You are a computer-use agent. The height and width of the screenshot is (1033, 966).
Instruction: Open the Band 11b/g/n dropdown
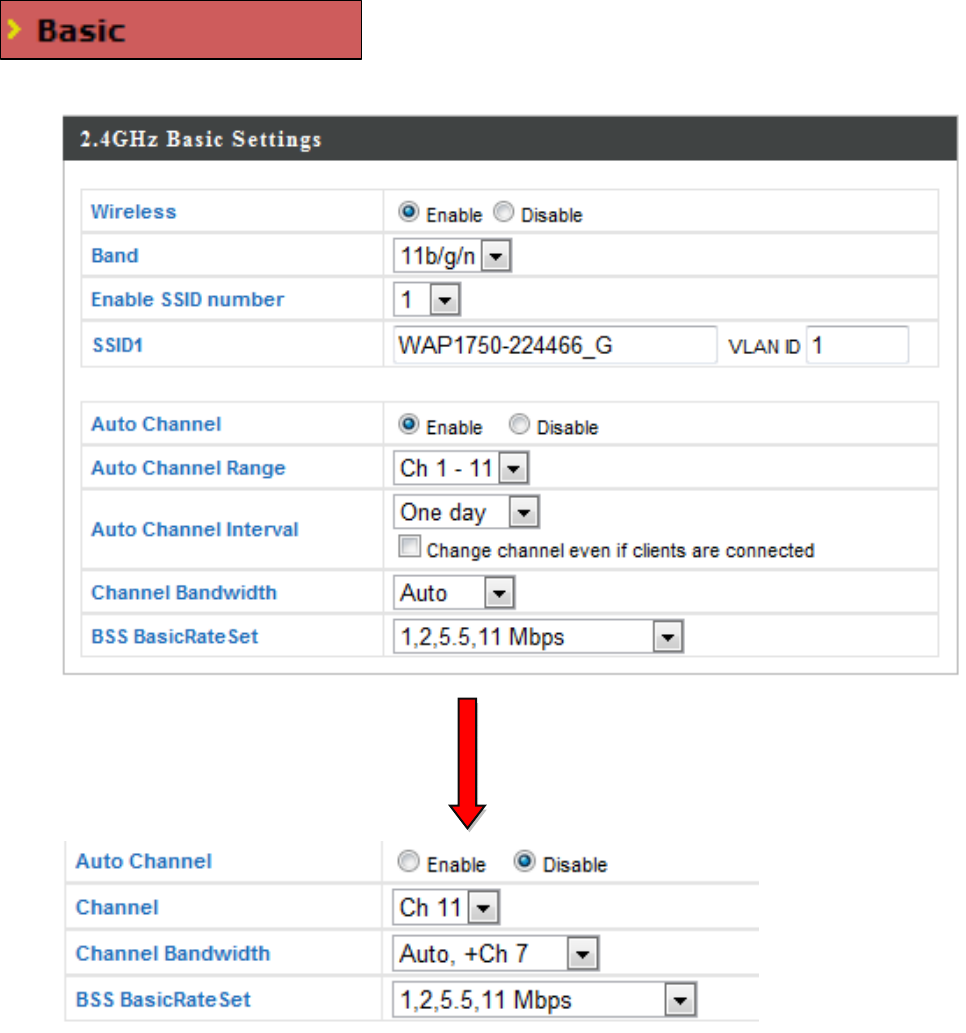[452, 256]
